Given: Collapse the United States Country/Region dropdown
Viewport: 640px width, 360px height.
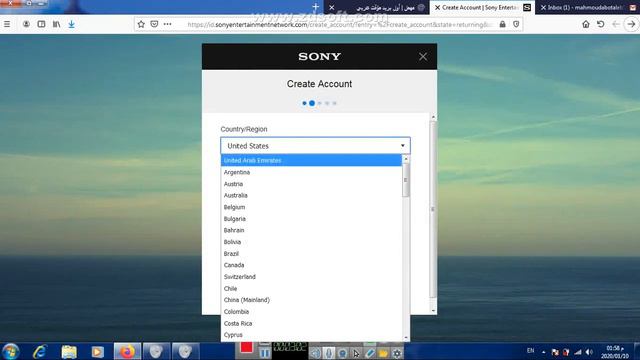Looking at the screenshot, I should 316,146.
